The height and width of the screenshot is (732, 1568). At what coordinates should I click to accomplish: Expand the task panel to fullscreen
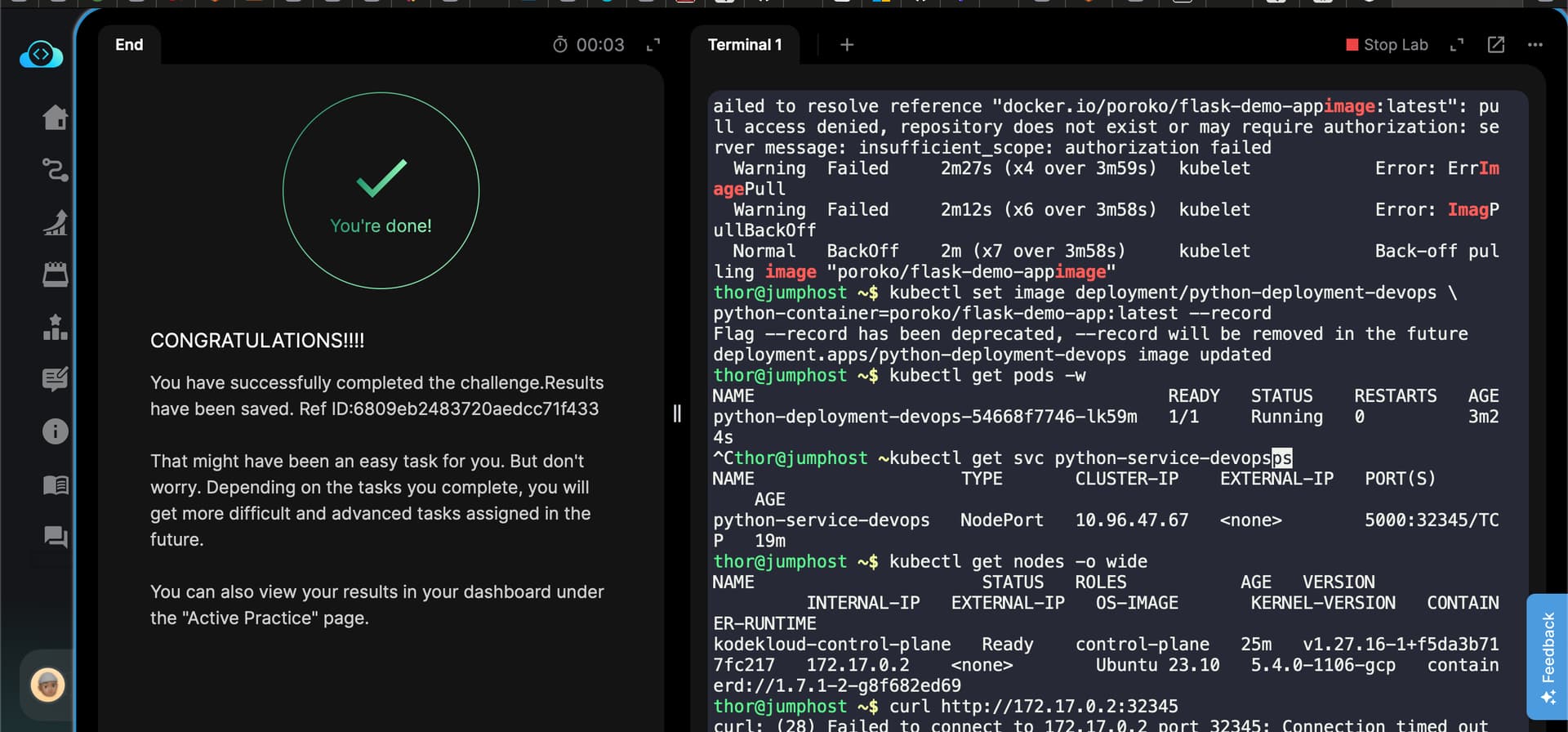click(x=653, y=45)
